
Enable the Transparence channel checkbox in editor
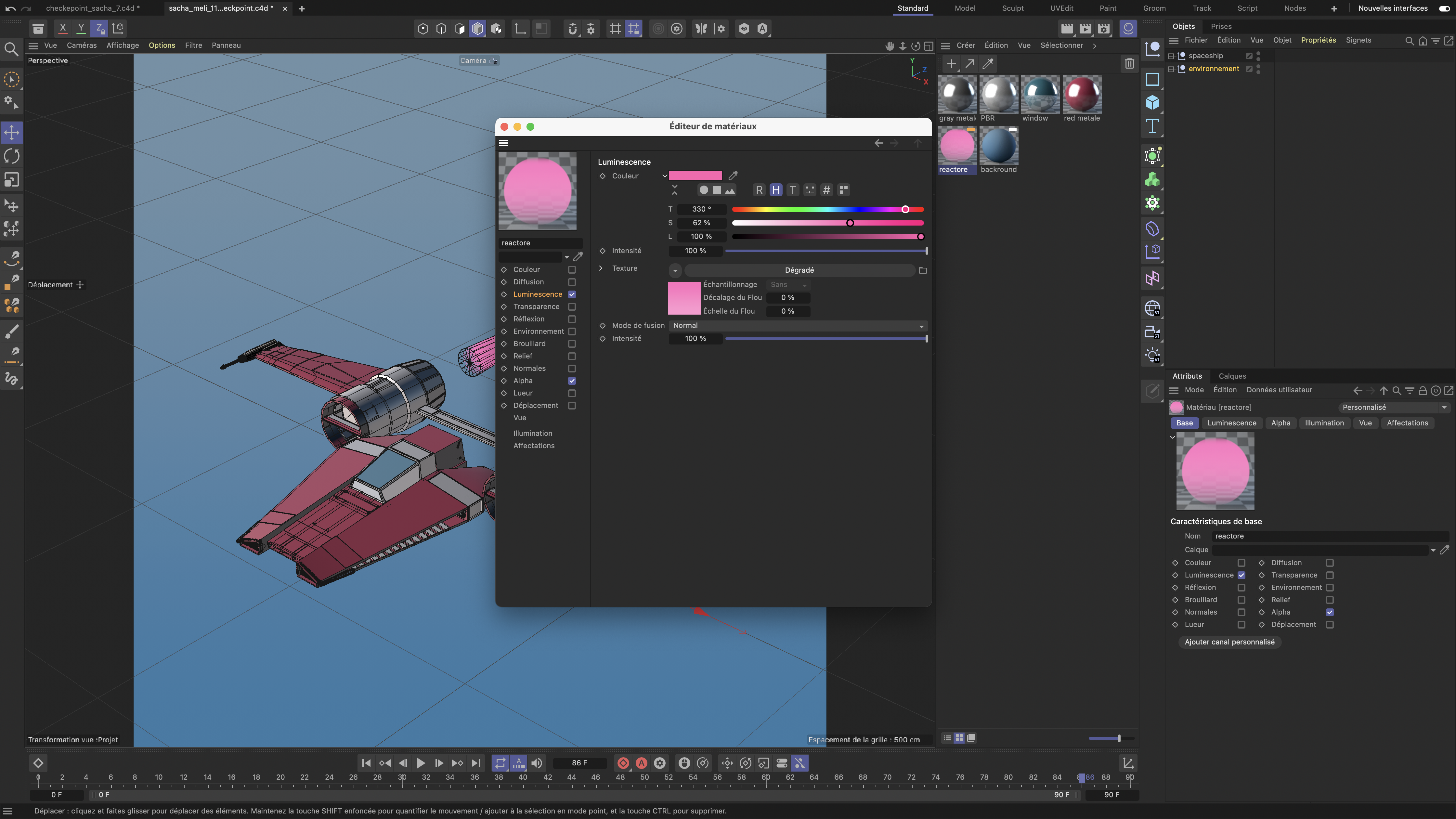point(572,307)
